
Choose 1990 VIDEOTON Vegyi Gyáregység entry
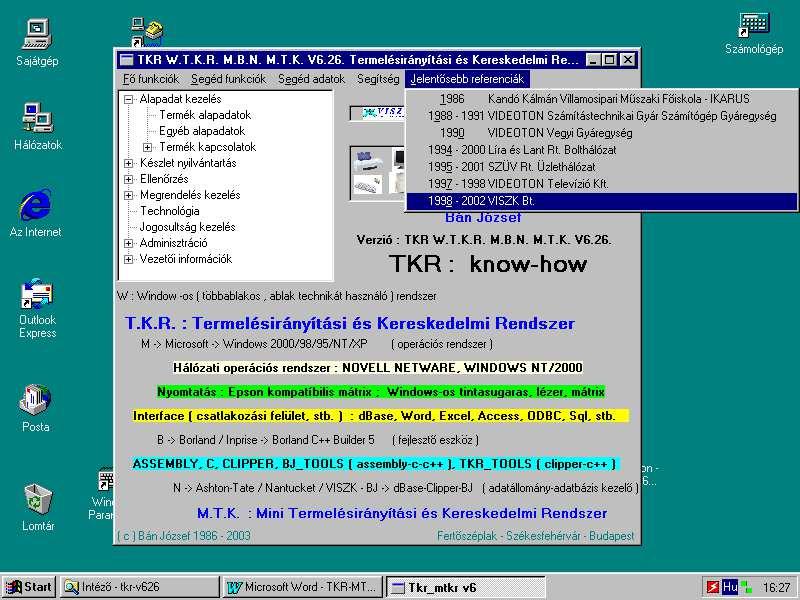(602, 133)
